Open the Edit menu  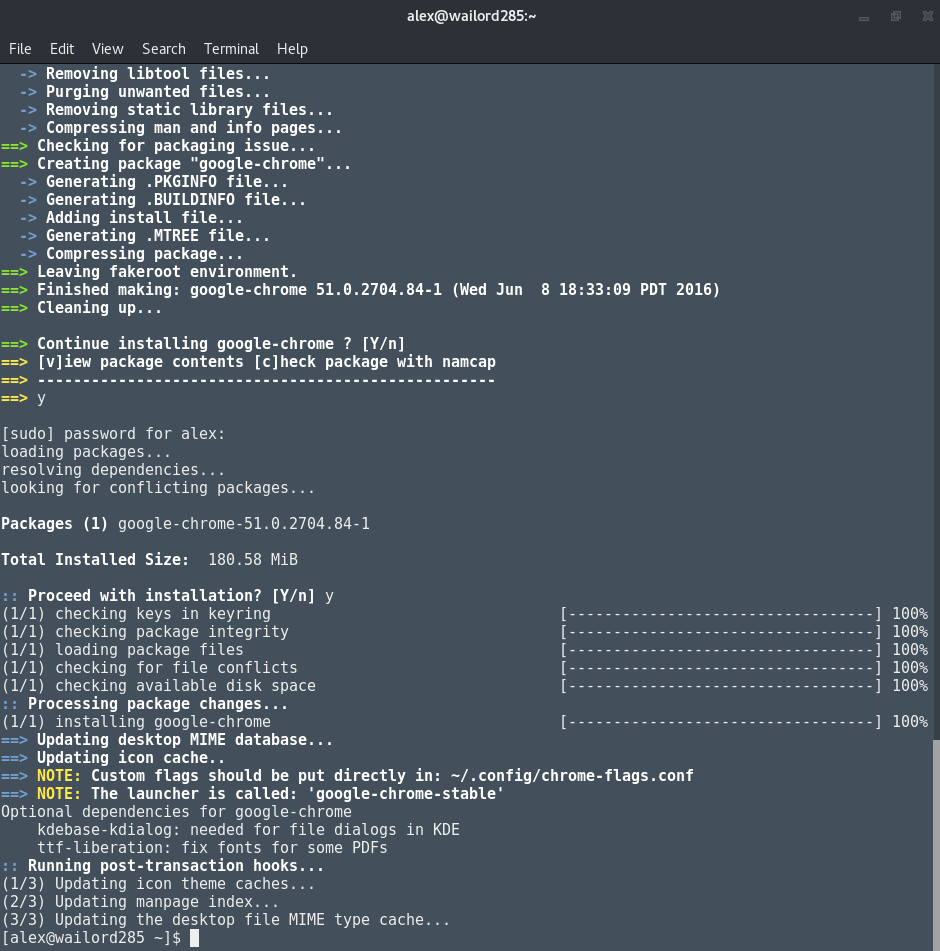pyautogui.click(x=61, y=48)
